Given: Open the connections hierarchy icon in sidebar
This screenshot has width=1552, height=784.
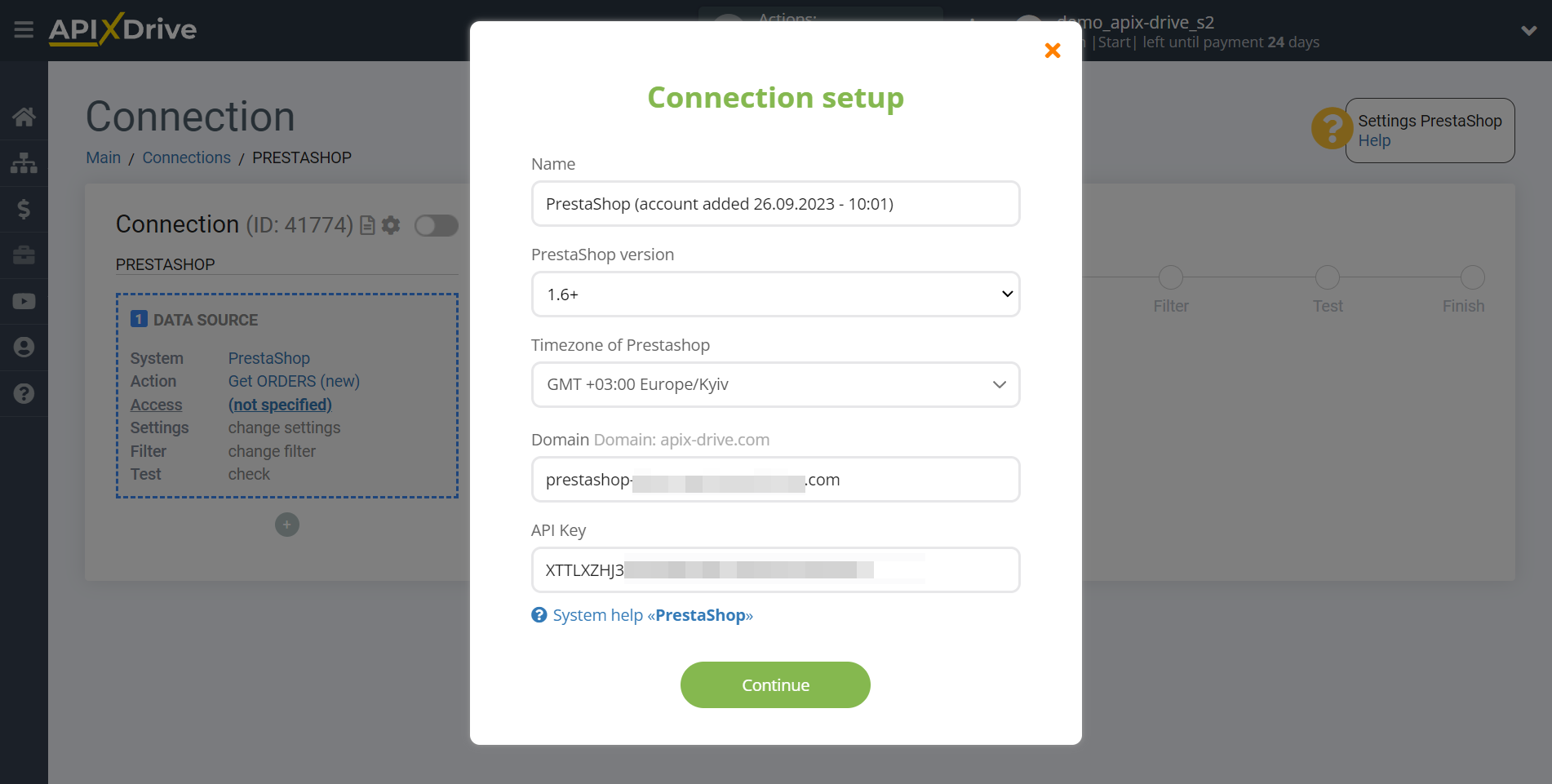Looking at the screenshot, I should (24, 163).
